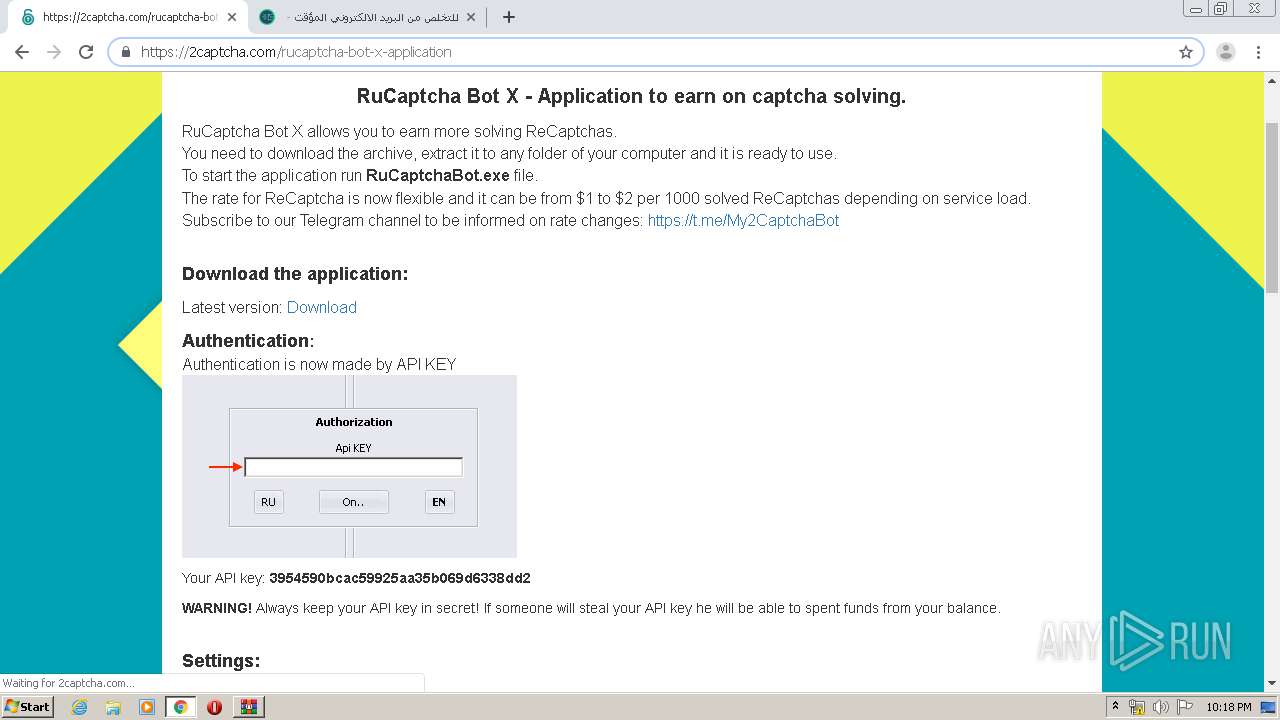The width and height of the screenshot is (1280, 720).
Task: Open a new browser tab
Action: click(508, 17)
